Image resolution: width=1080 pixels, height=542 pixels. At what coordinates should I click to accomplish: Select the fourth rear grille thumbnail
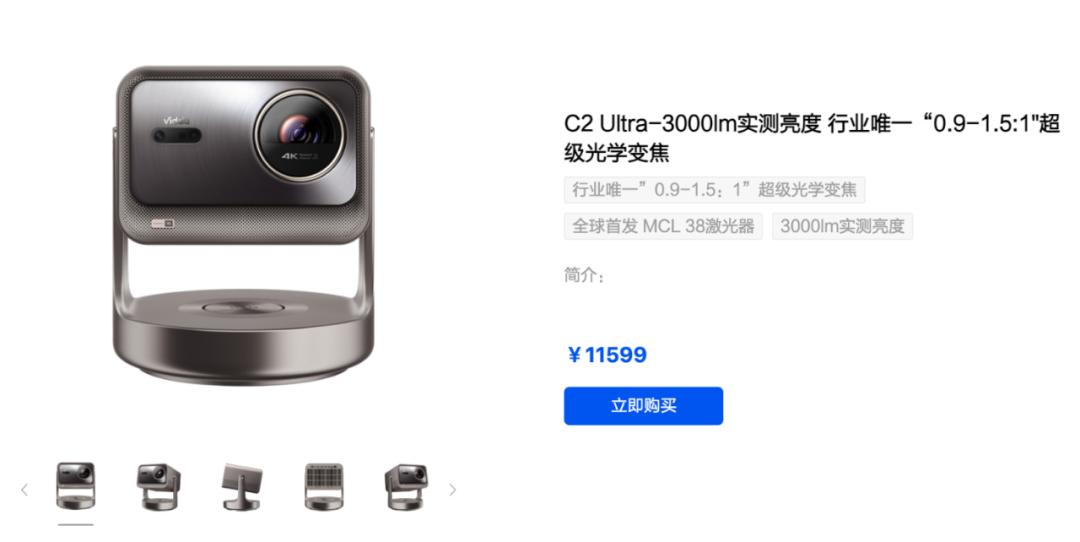pyautogui.click(x=324, y=486)
